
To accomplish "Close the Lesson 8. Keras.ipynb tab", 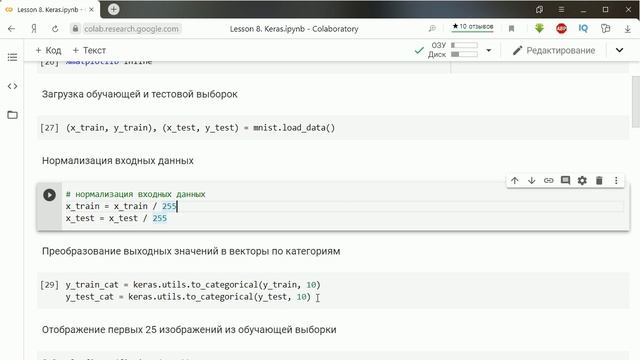I will (91, 9).
